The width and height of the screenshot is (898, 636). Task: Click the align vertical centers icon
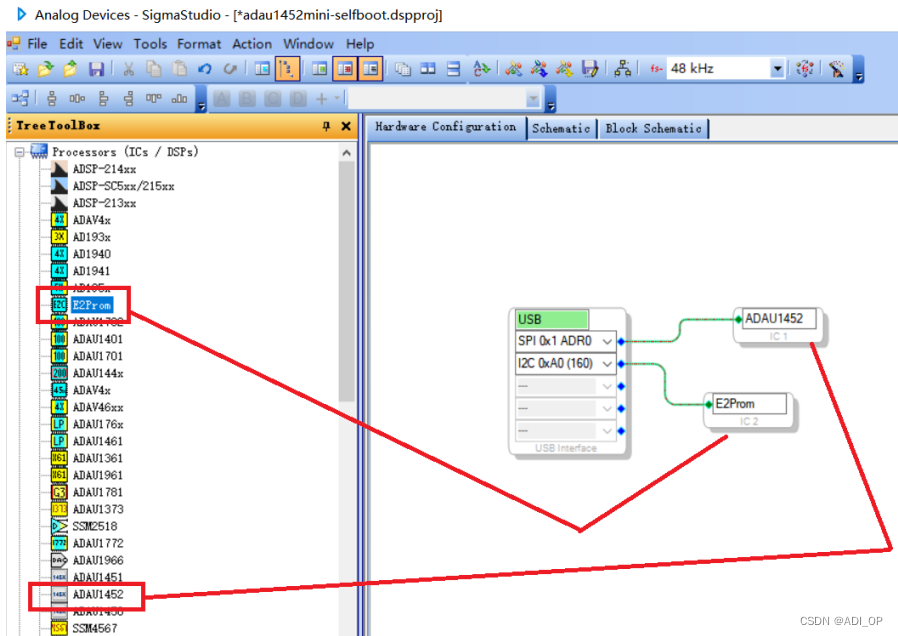52,99
